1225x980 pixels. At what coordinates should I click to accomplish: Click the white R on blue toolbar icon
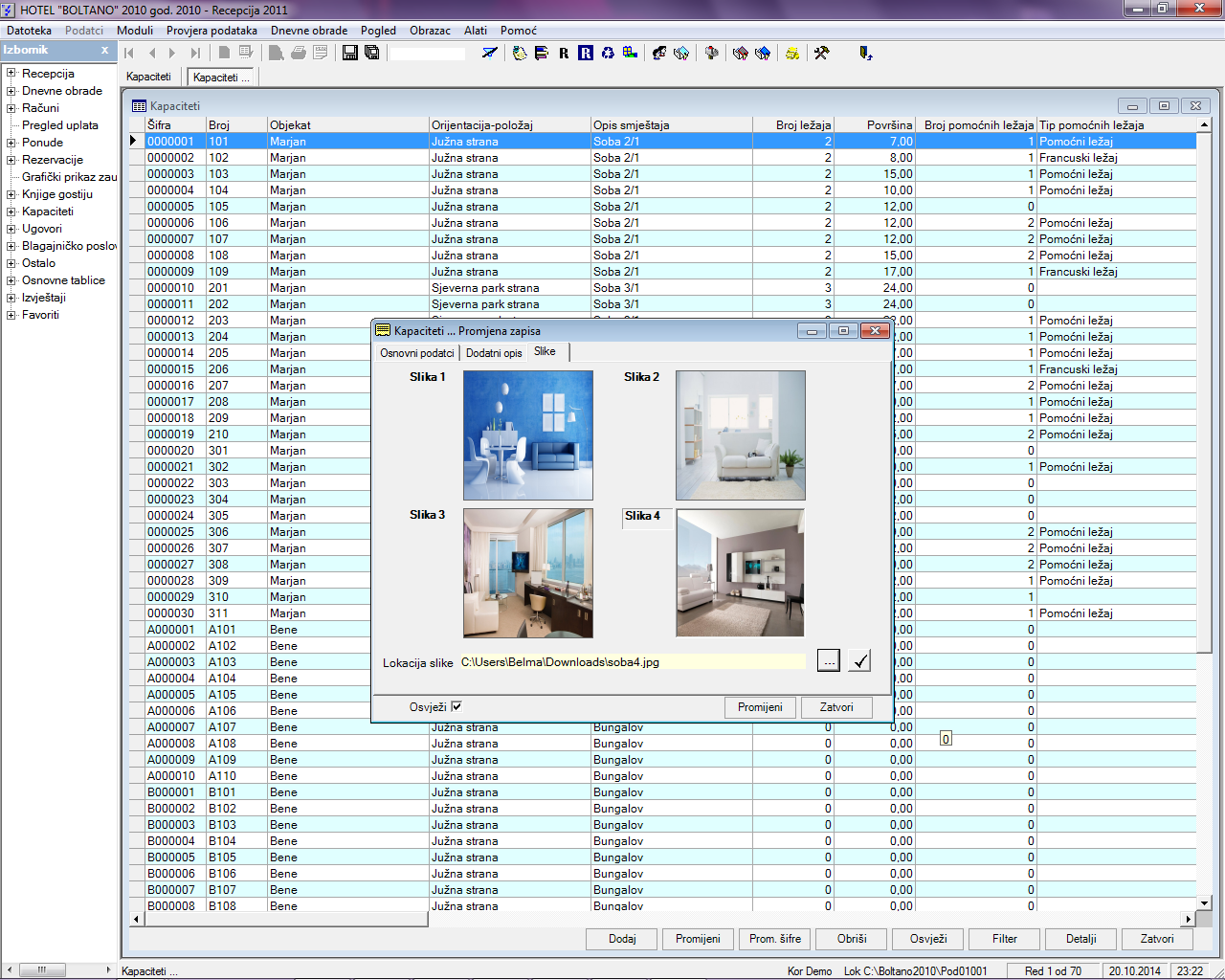click(x=586, y=53)
